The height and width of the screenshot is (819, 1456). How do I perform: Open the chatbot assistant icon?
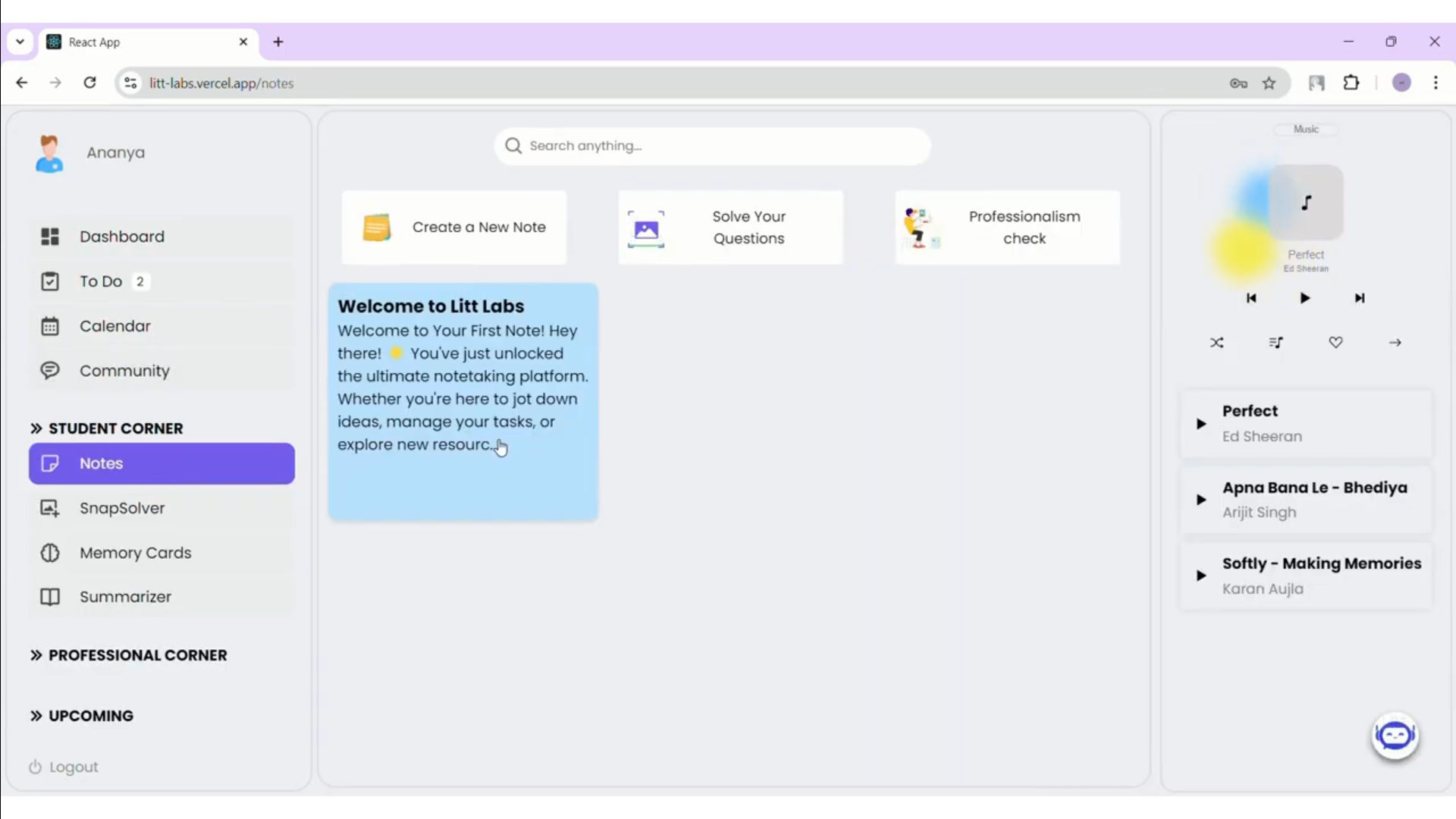[x=1395, y=736]
